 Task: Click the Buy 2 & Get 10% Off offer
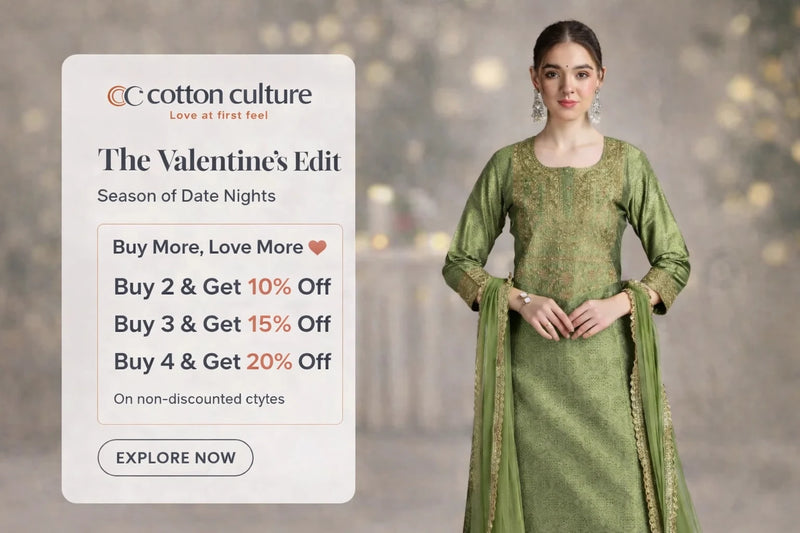(222, 286)
